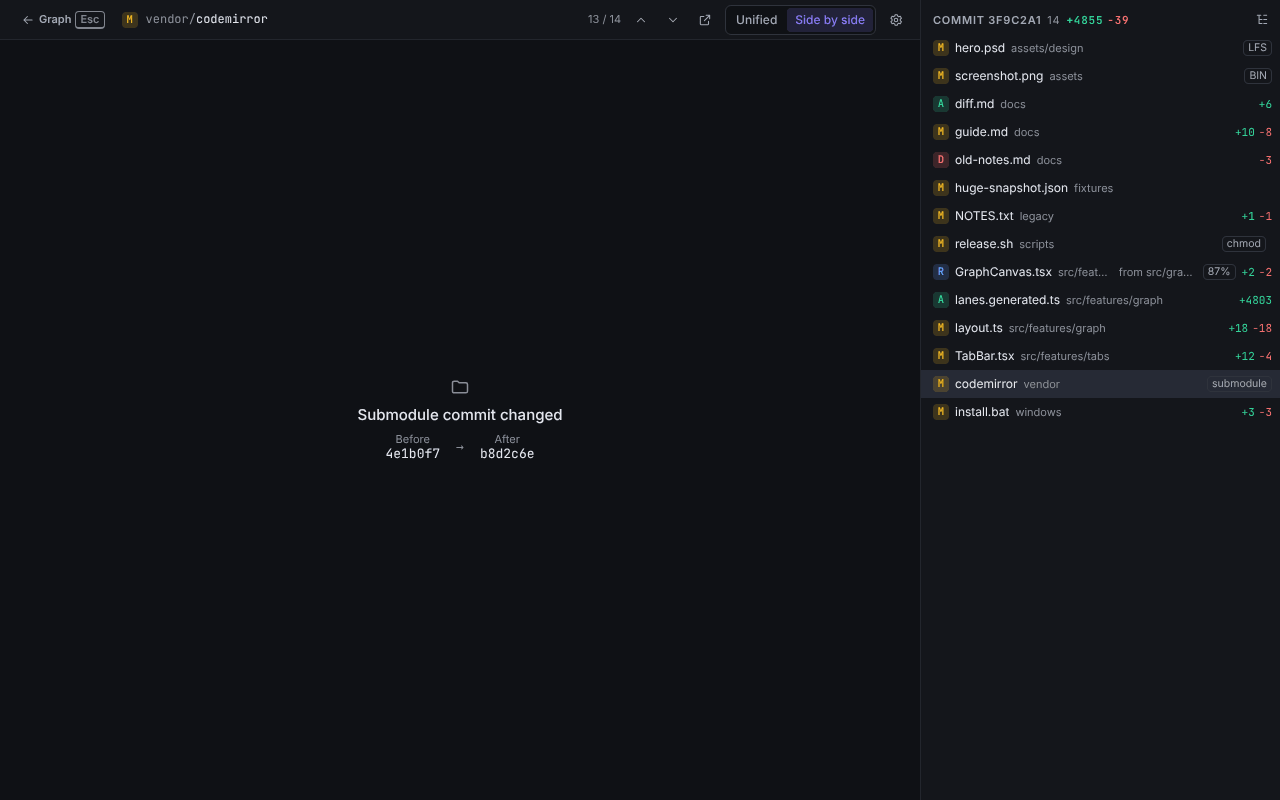Open diff.md added file
Image resolution: width=1280 pixels, height=800 pixels.
[x=1100, y=104]
